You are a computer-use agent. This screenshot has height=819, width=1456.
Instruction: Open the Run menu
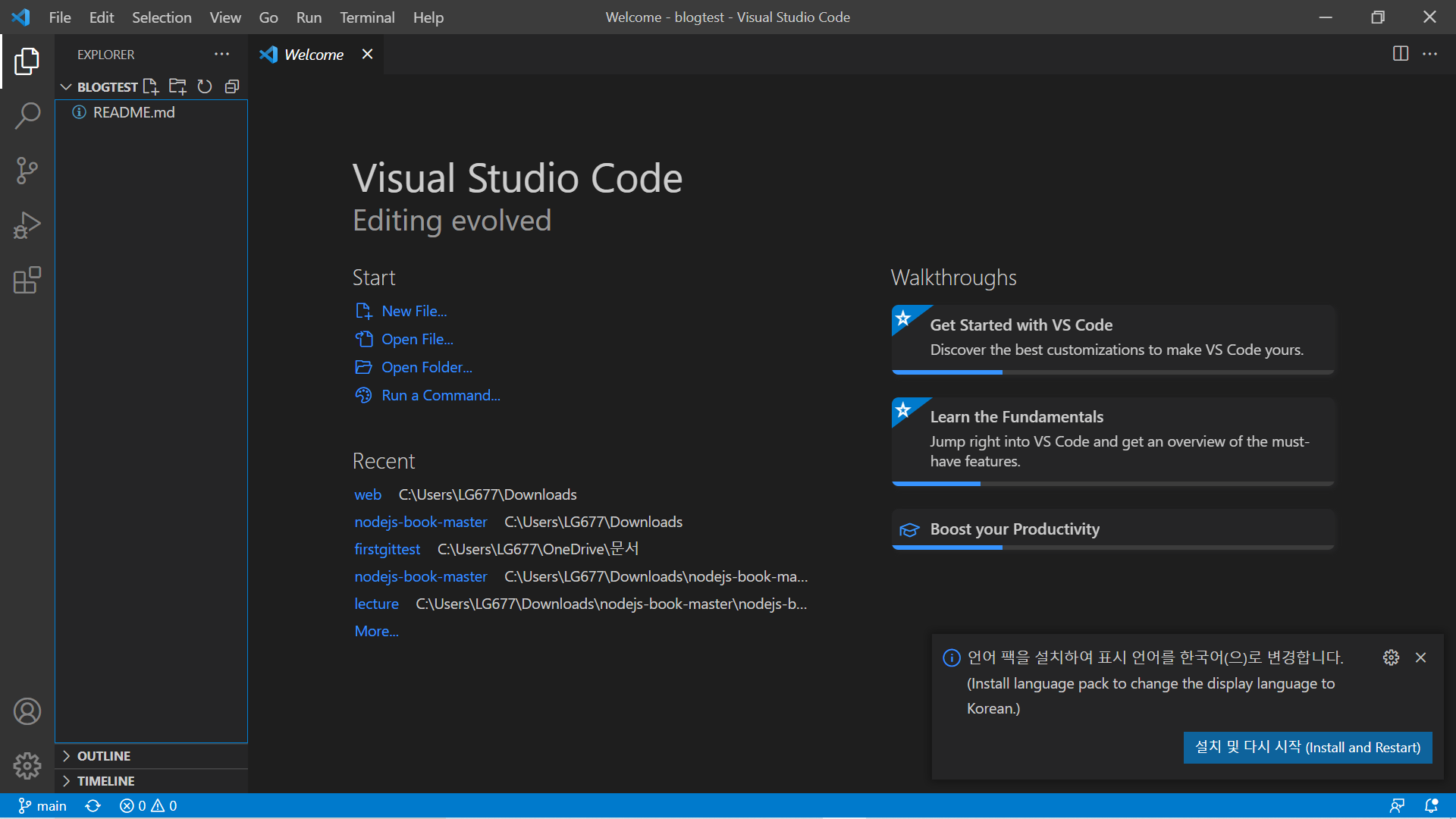click(309, 17)
